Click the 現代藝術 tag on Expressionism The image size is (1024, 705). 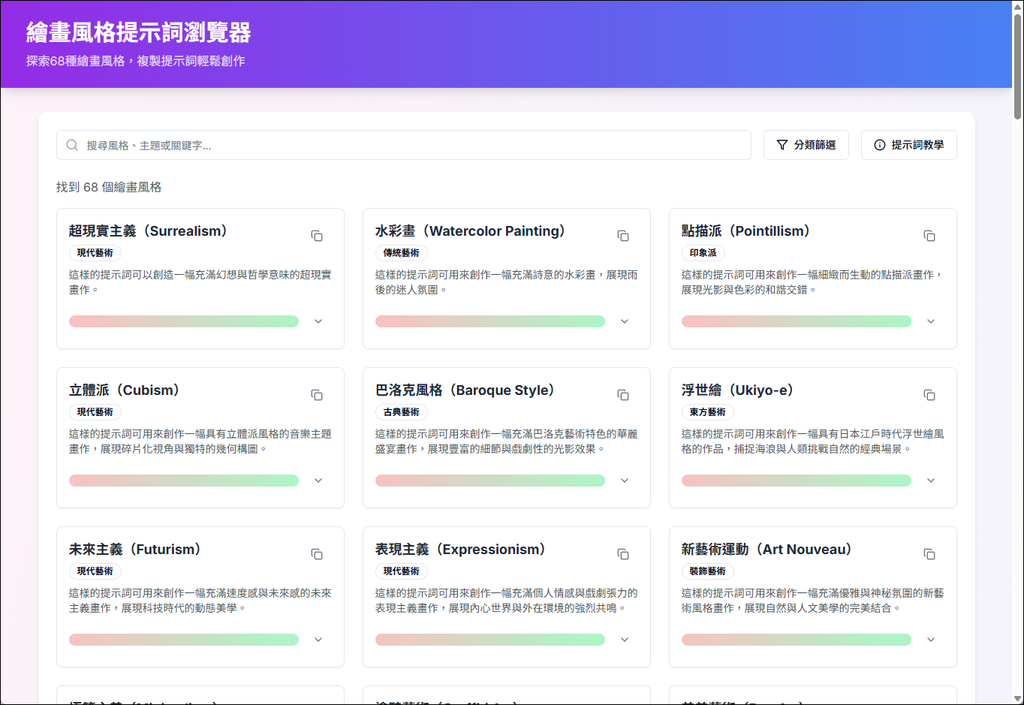pyautogui.click(x=402, y=571)
